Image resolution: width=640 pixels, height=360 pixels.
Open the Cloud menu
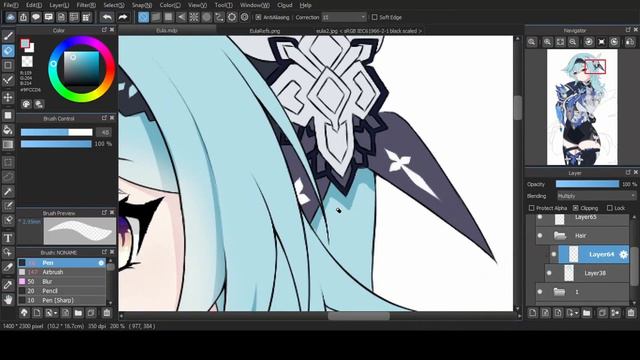click(x=284, y=5)
